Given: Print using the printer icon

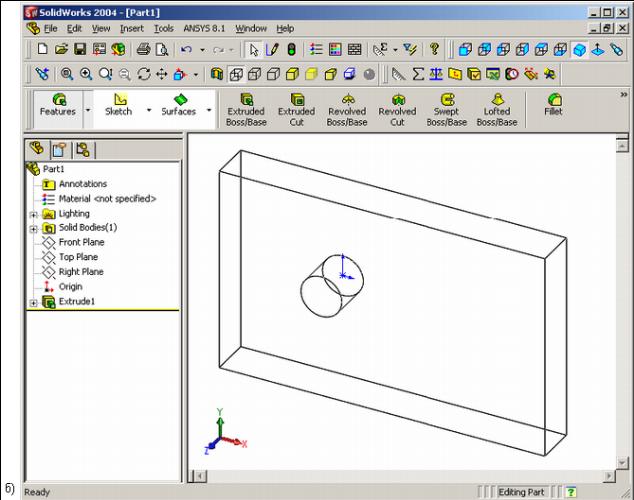Looking at the screenshot, I should (143, 49).
